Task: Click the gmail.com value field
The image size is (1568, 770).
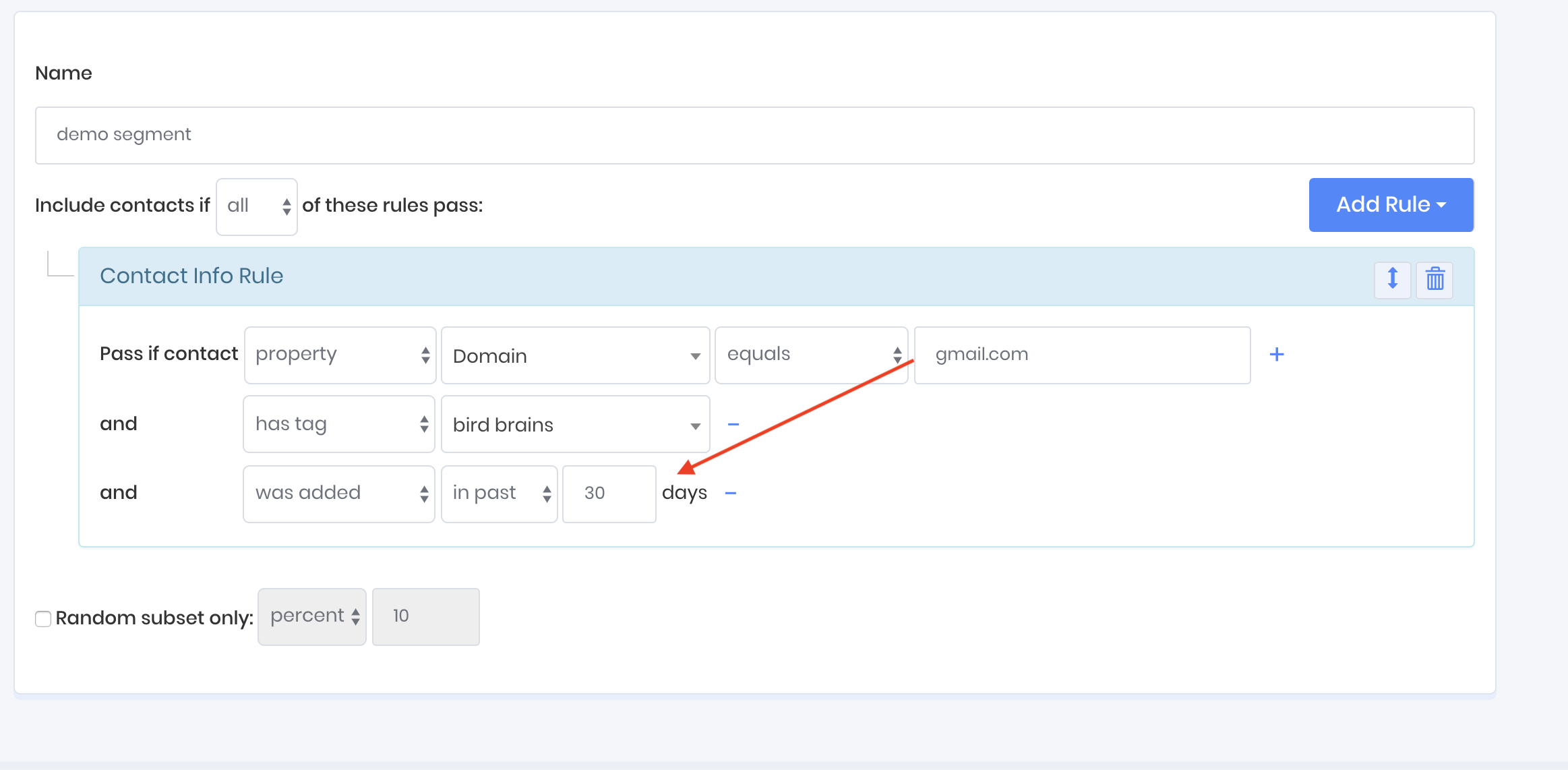Action: pos(1082,355)
